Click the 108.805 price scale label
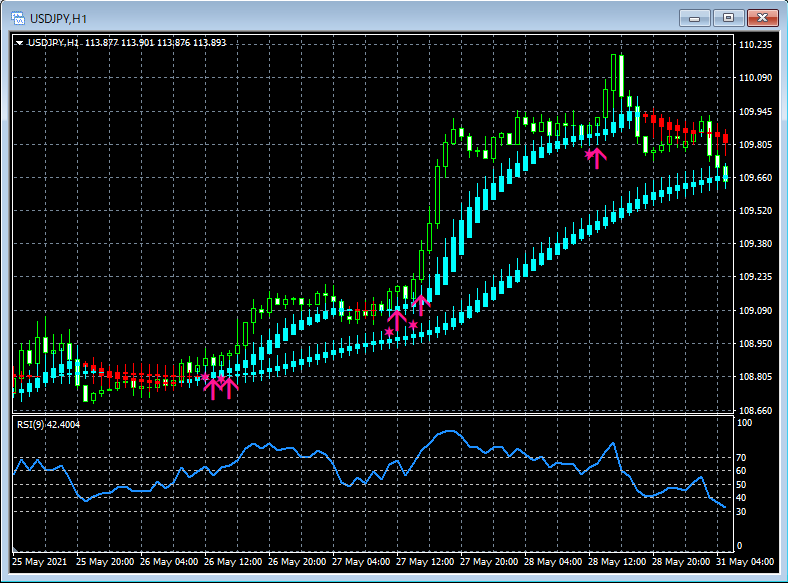 click(x=755, y=377)
